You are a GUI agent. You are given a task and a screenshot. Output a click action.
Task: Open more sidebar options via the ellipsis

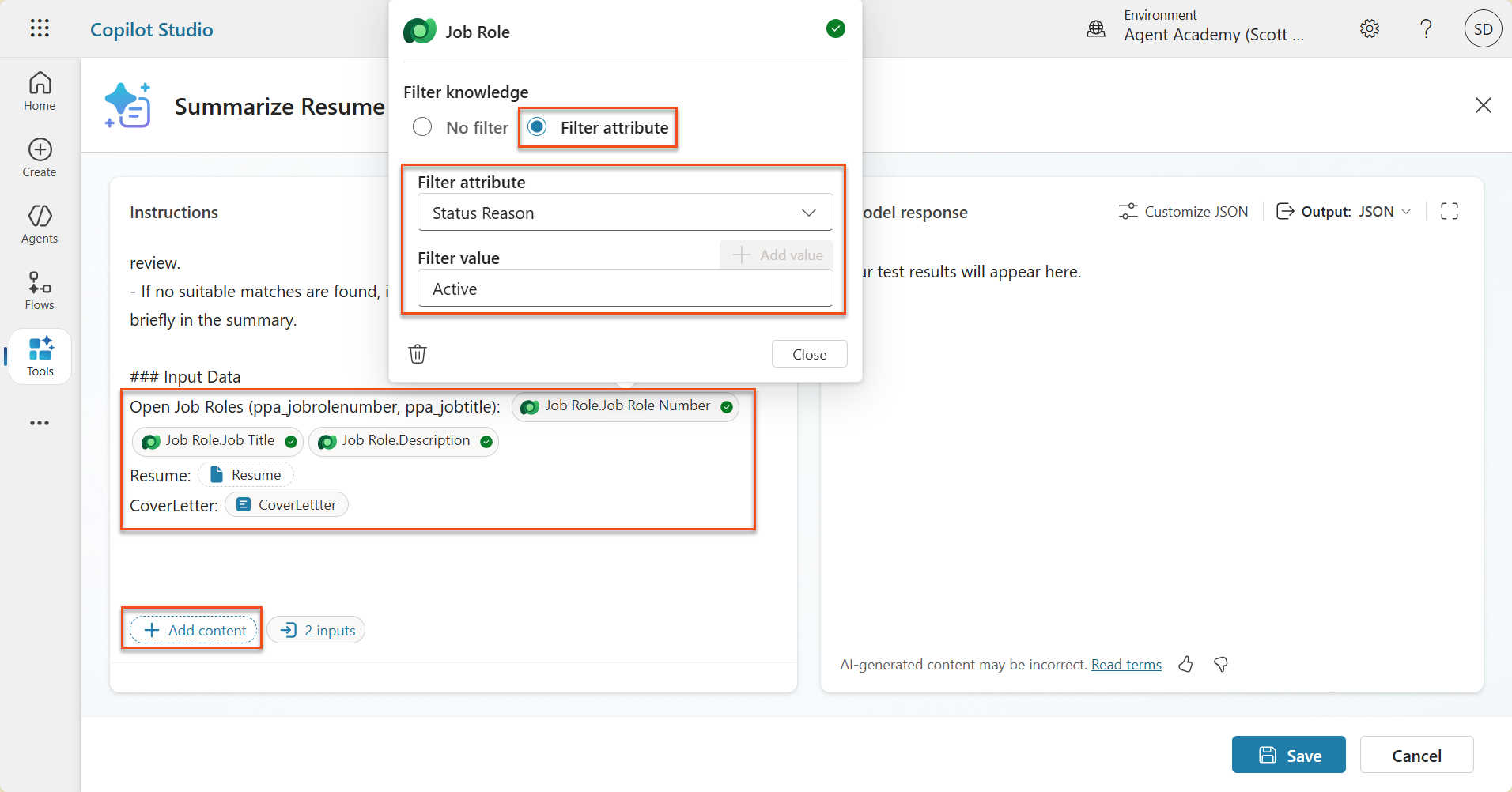[39, 423]
